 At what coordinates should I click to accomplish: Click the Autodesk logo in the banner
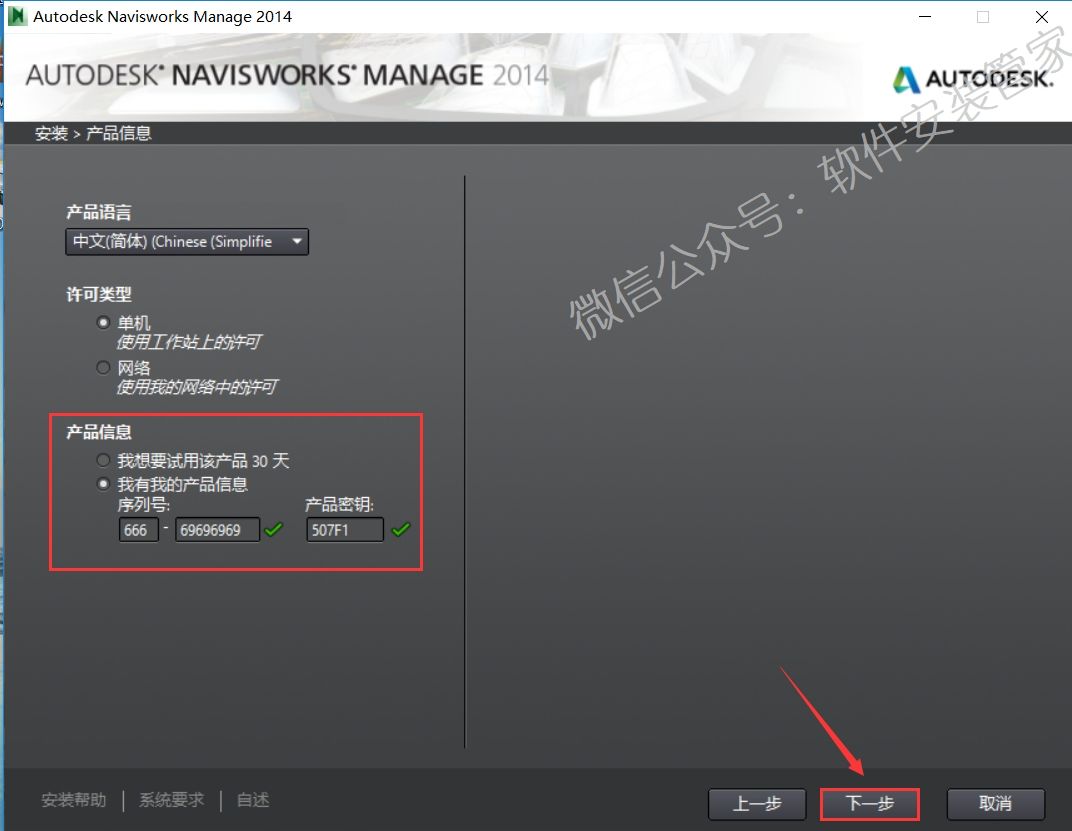(x=972, y=79)
